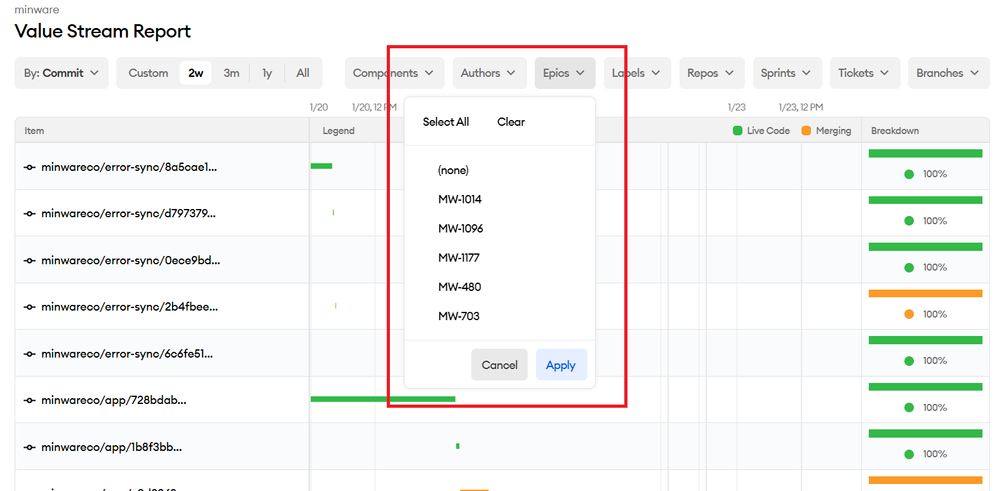
Task: Click commit icon for error-sync/6c6fe51
Action: (x=29, y=354)
